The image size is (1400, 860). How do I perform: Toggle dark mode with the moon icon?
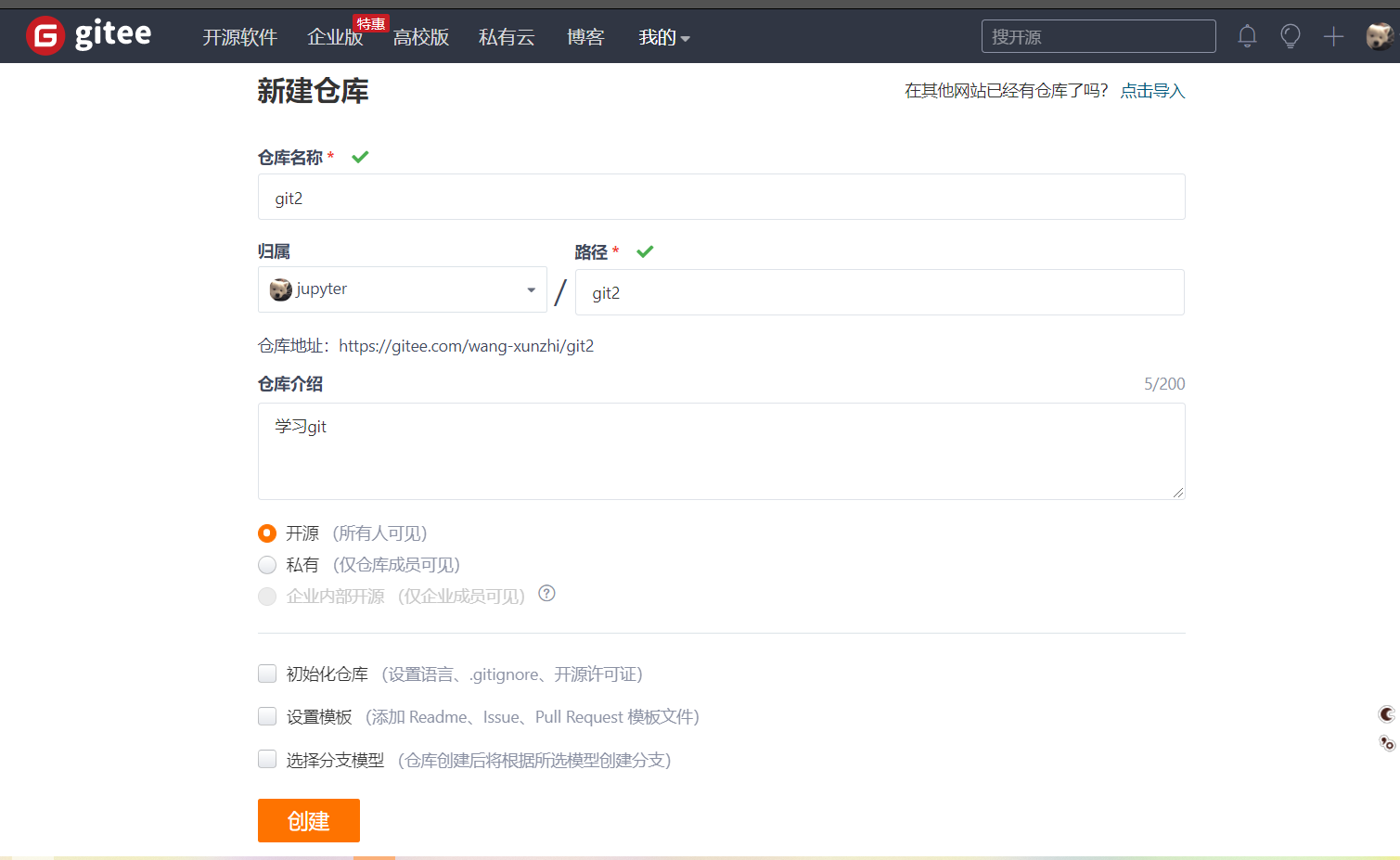point(1386,714)
